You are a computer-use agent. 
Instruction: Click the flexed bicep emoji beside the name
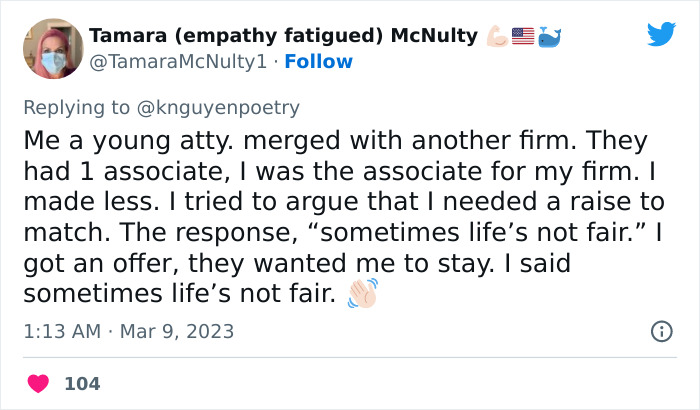pos(497,37)
